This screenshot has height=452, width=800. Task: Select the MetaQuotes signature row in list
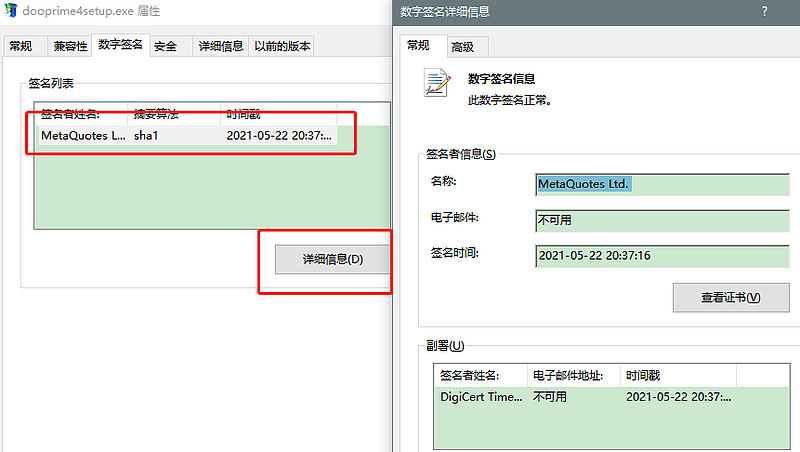point(190,135)
